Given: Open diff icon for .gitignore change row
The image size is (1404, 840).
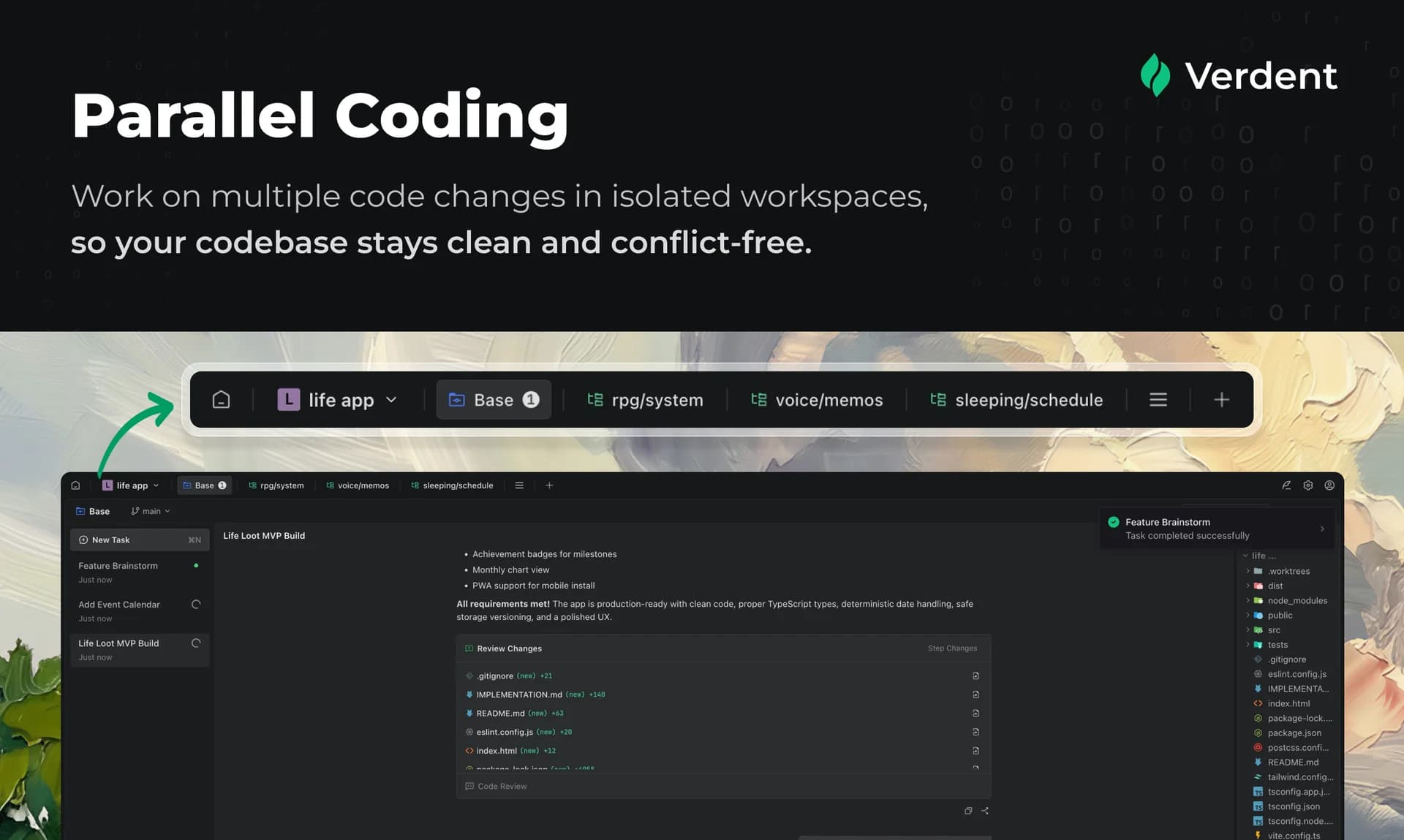Looking at the screenshot, I should pyautogui.click(x=975, y=676).
